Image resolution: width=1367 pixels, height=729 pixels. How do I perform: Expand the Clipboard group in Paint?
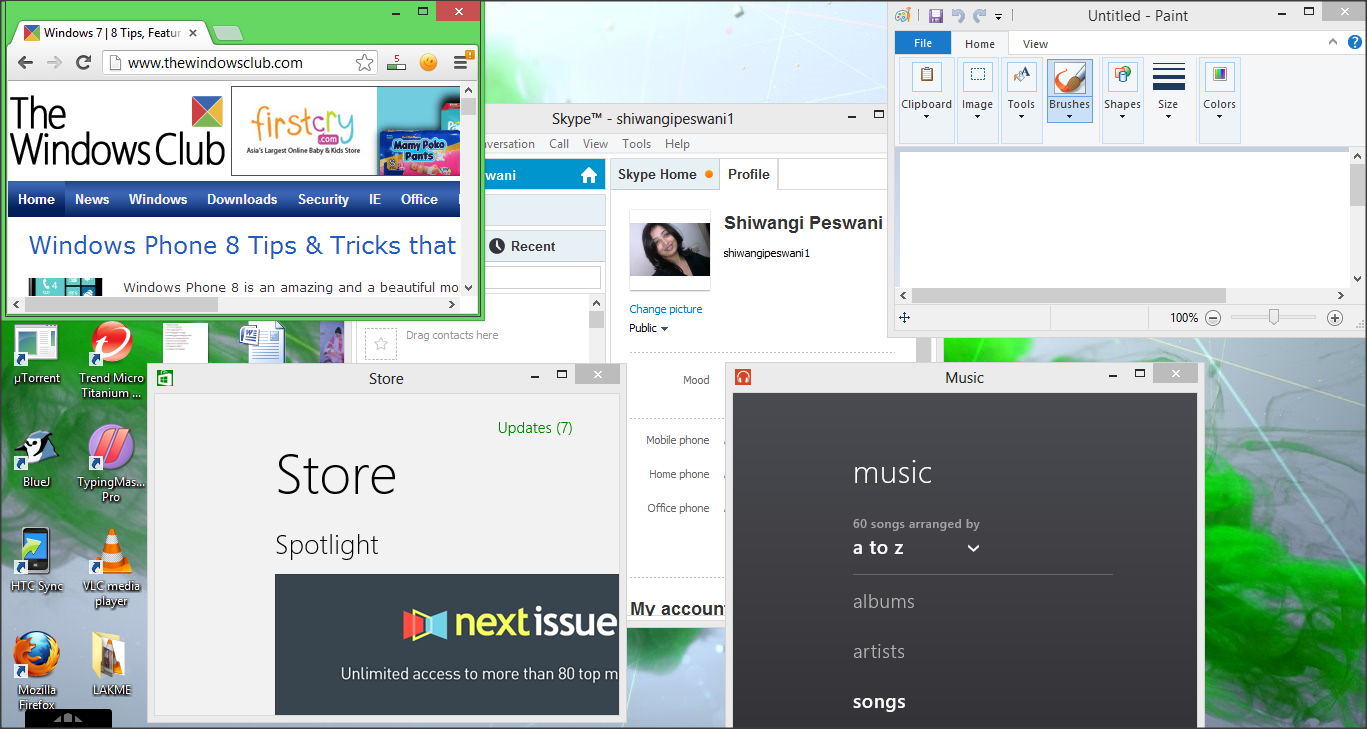(x=926, y=100)
